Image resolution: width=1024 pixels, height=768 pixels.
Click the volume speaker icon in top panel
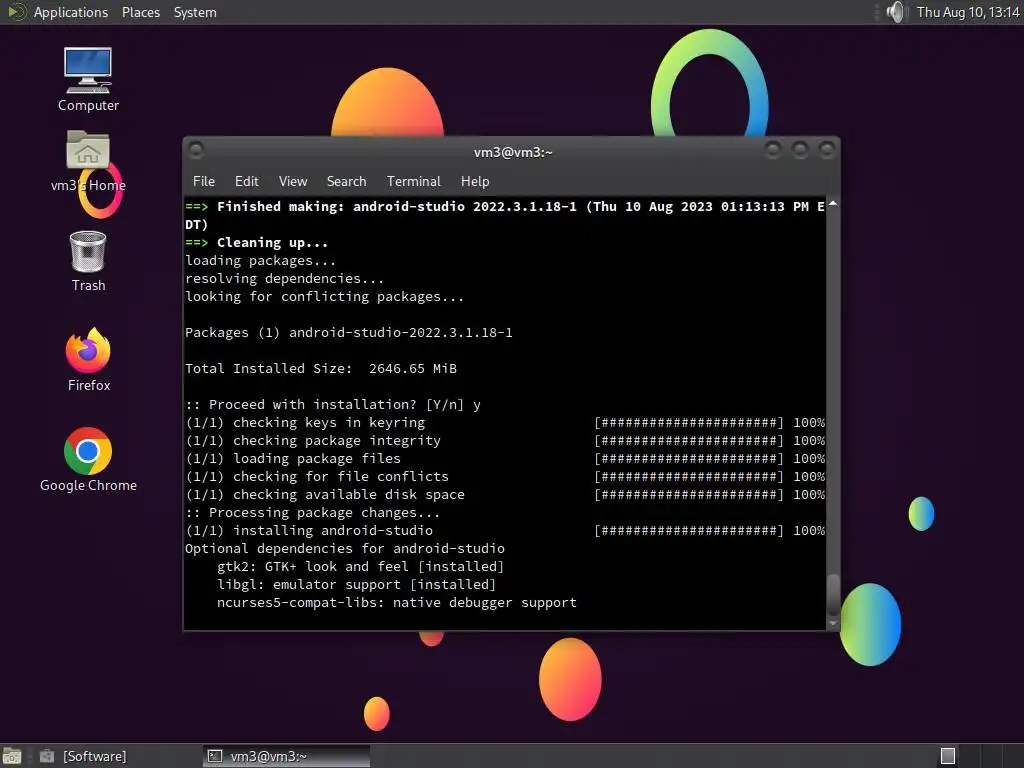pyautogui.click(x=896, y=12)
